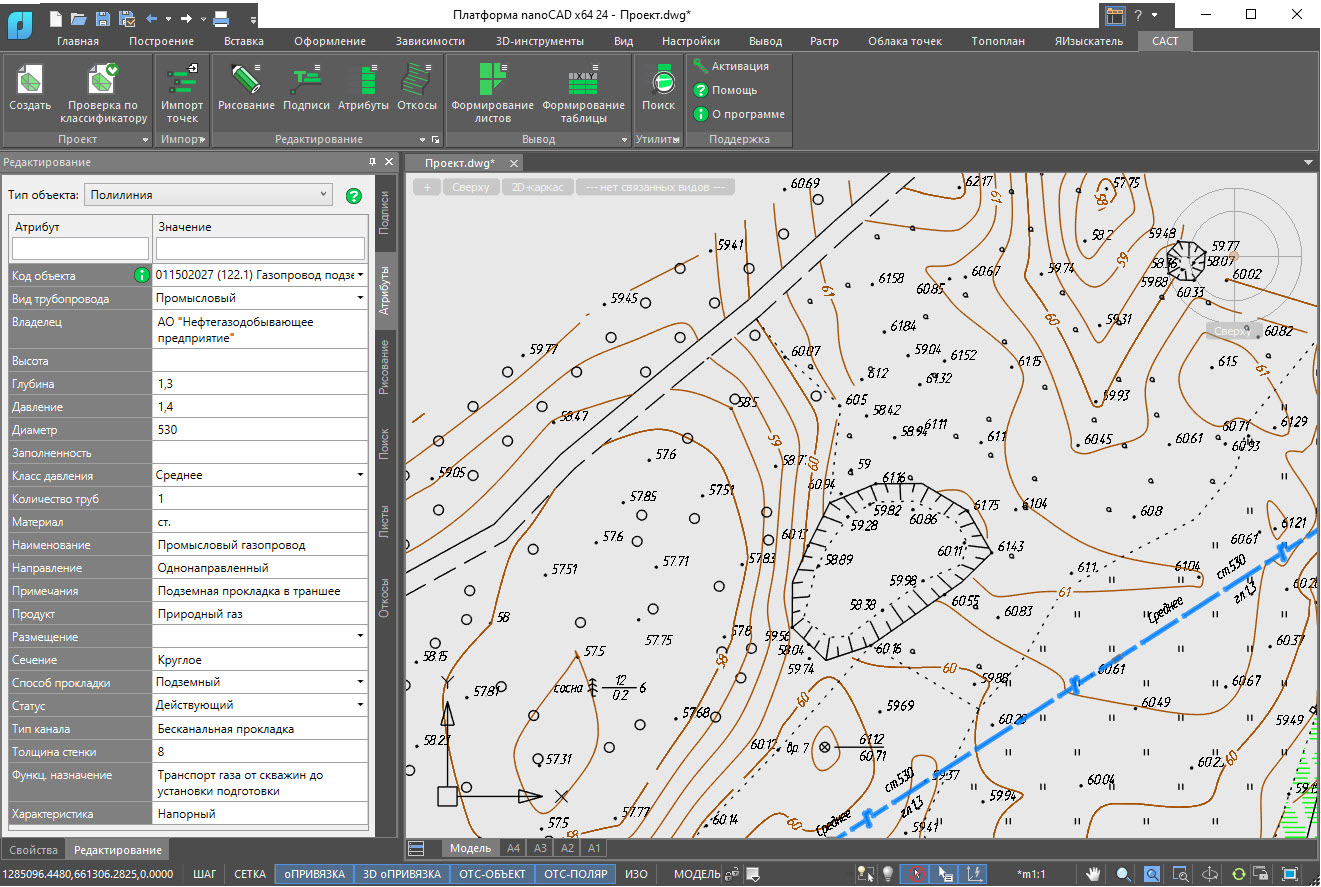Screen dimensions: 1321x887
Task: Click the МОДЕЛЬ button in status bar
Action: coord(697,874)
